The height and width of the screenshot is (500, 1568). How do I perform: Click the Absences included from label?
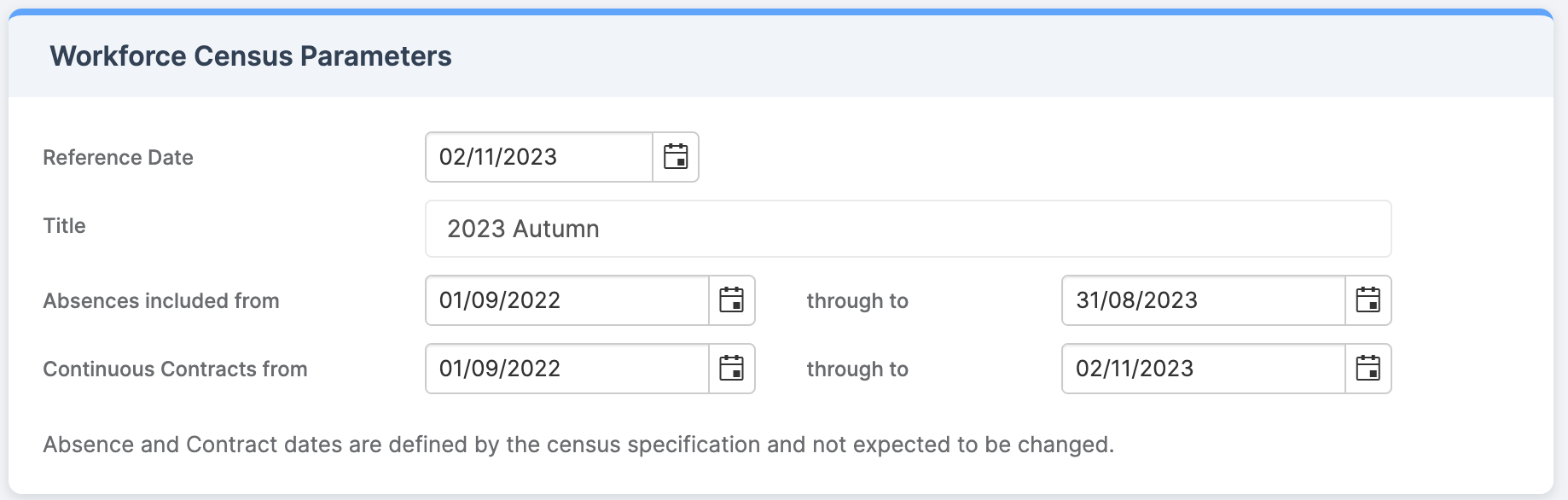(161, 301)
